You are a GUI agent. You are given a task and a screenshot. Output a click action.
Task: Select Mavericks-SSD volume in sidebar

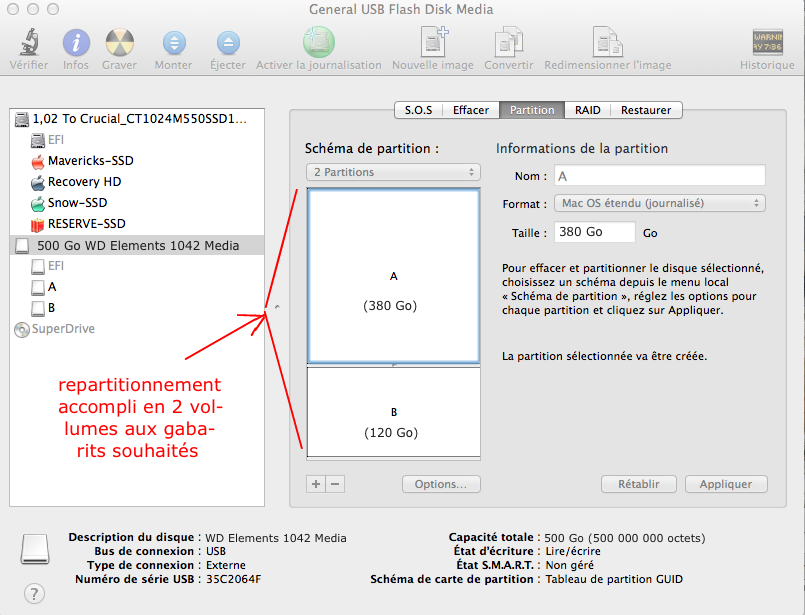[90, 161]
